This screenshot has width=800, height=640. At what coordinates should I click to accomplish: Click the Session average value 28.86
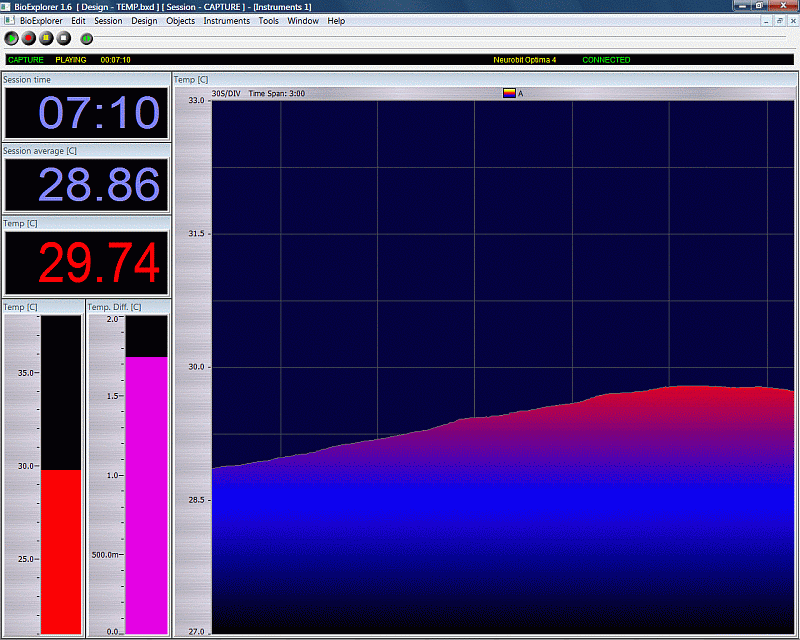click(86, 185)
